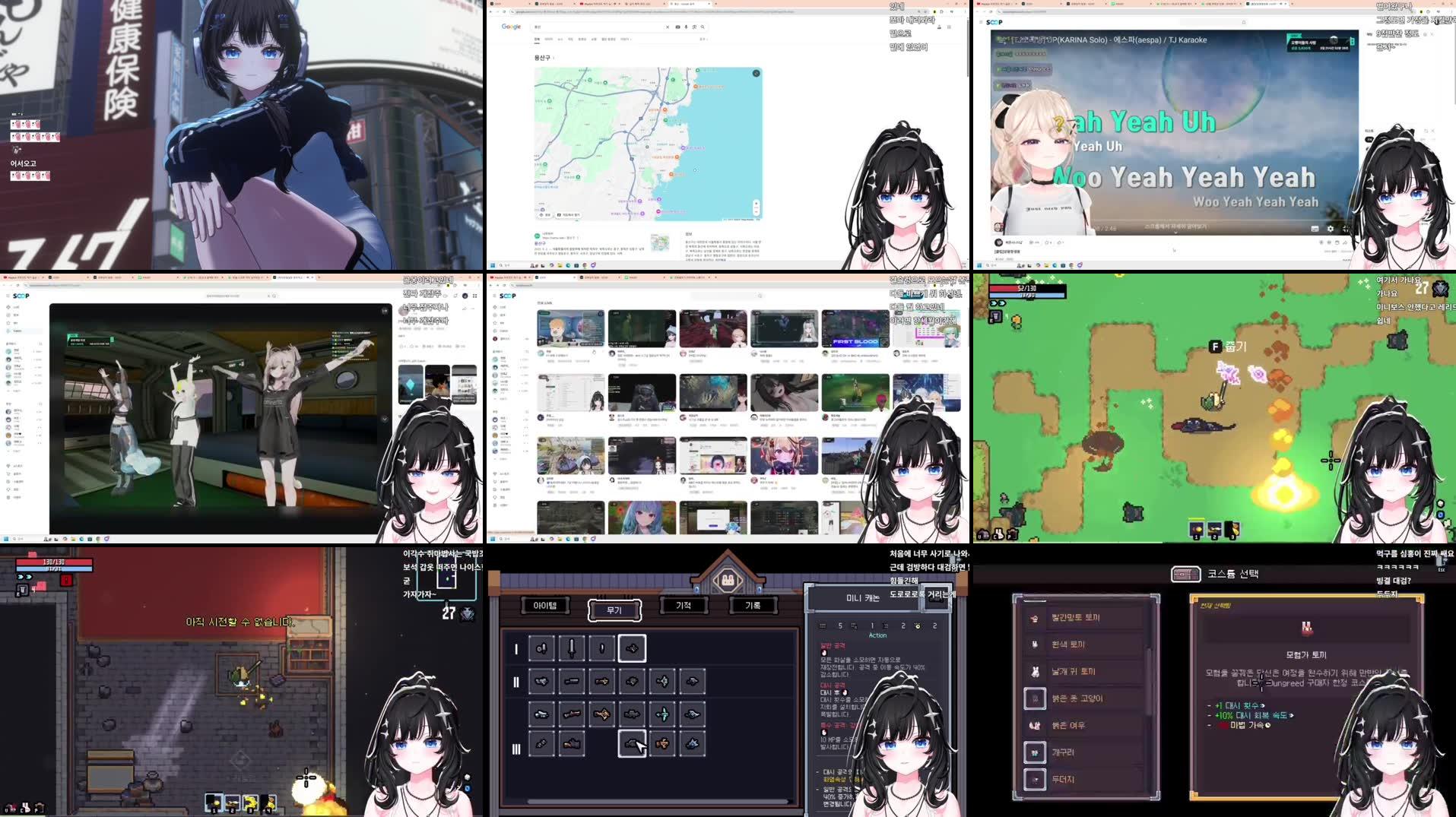The width and height of the screenshot is (1456, 817).
Task: Click the dancing avatars video player
Action: [x=220, y=419]
